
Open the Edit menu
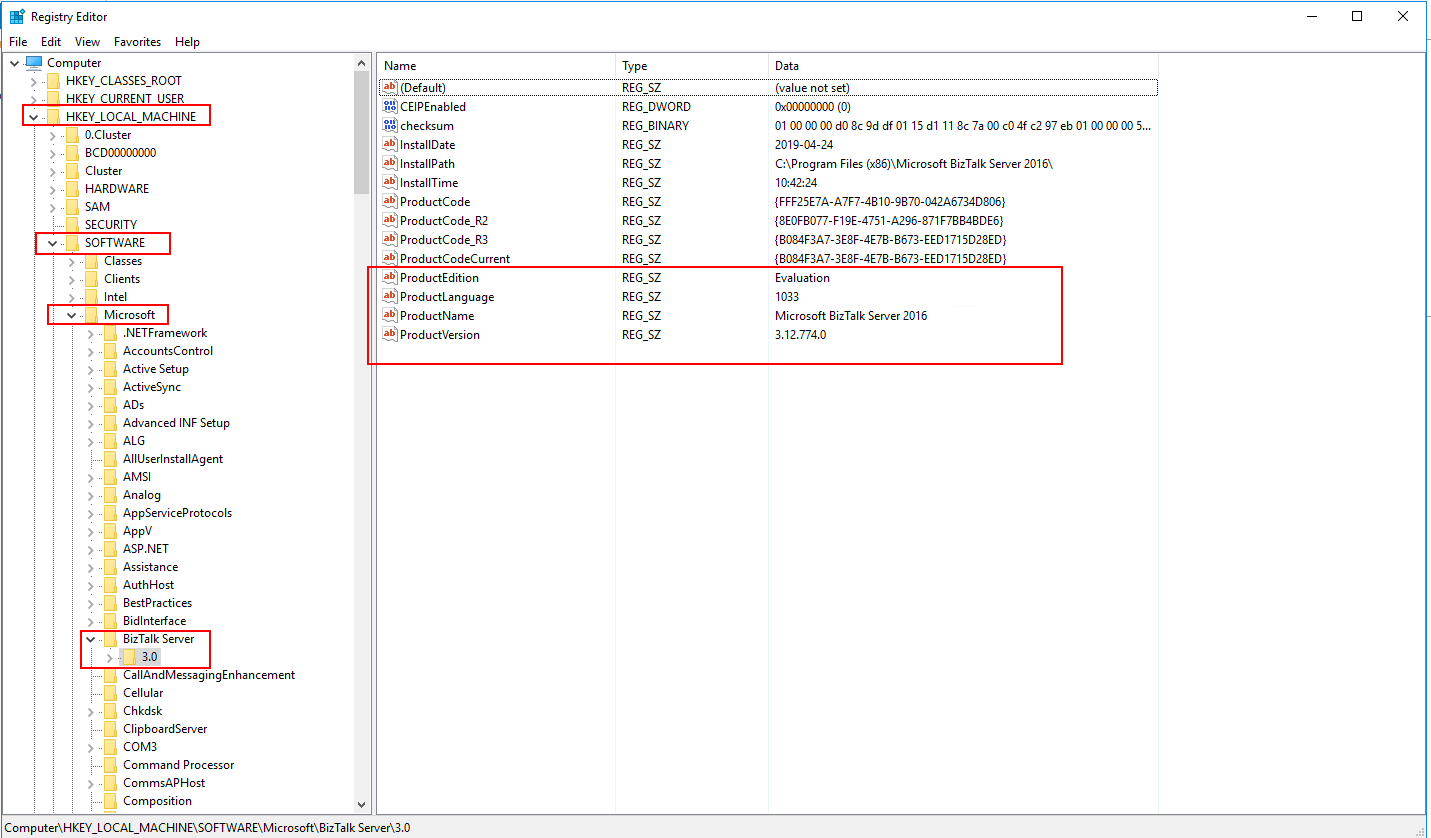pyautogui.click(x=51, y=42)
